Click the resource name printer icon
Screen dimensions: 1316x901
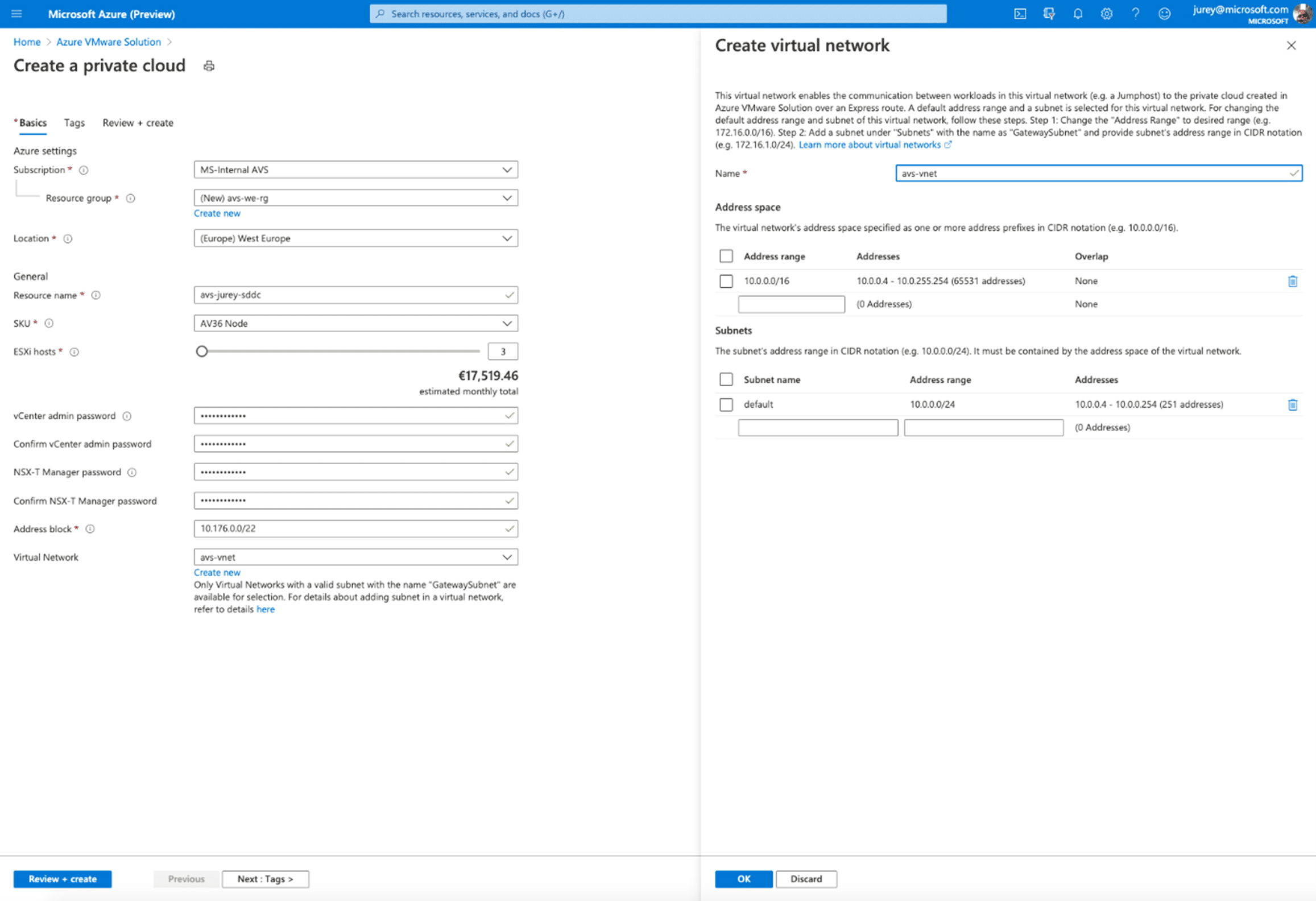tap(208, 66)
